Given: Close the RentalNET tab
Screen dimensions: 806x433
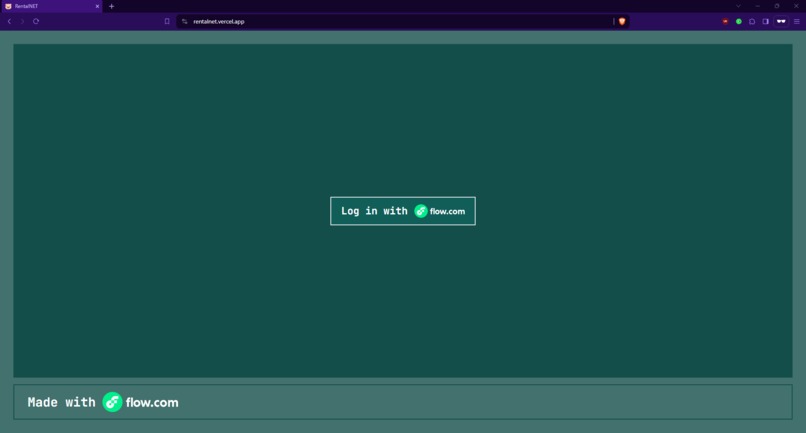Looking at the screenshot, I should click(x=97, y=6).
